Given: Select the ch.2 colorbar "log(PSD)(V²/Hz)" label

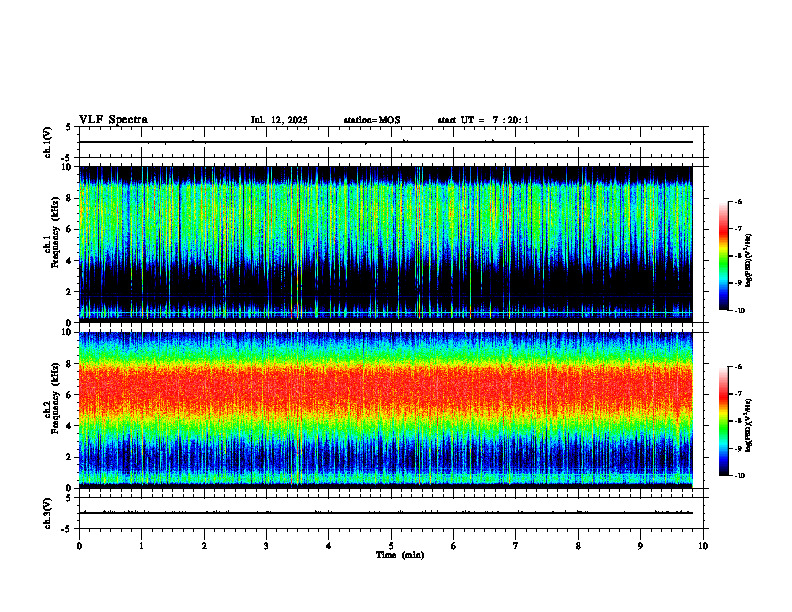Looking at the screenshot, I should point(749,425).
